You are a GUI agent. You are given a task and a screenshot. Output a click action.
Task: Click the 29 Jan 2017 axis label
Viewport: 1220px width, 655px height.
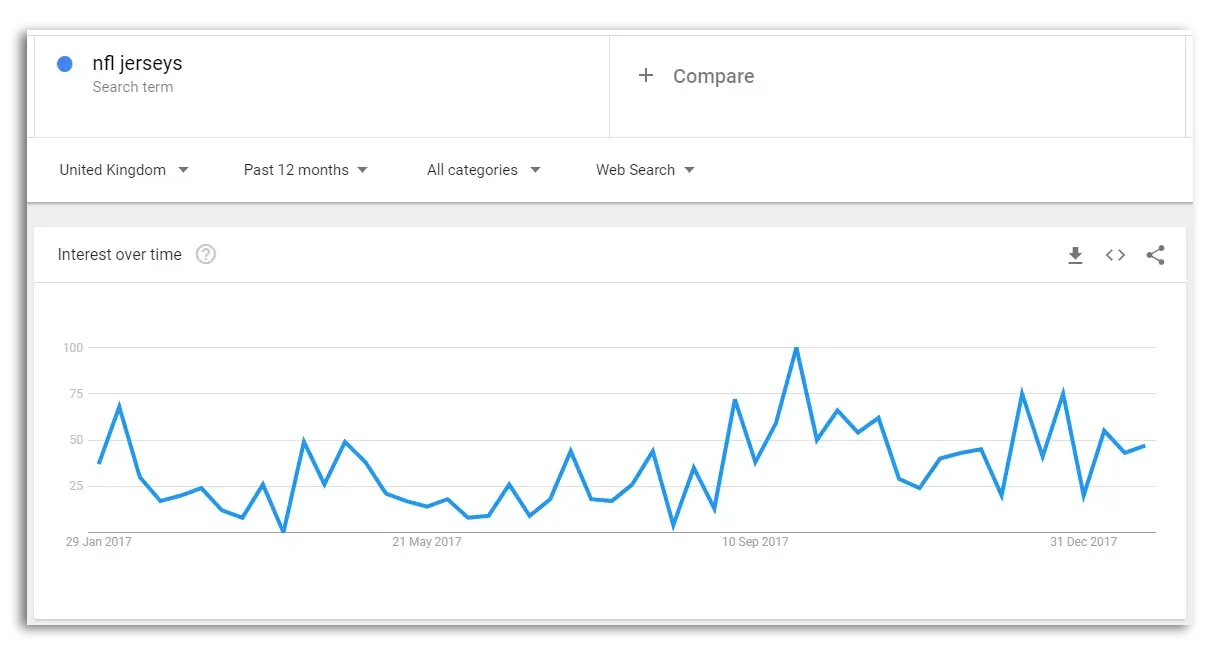pos(98,542)
